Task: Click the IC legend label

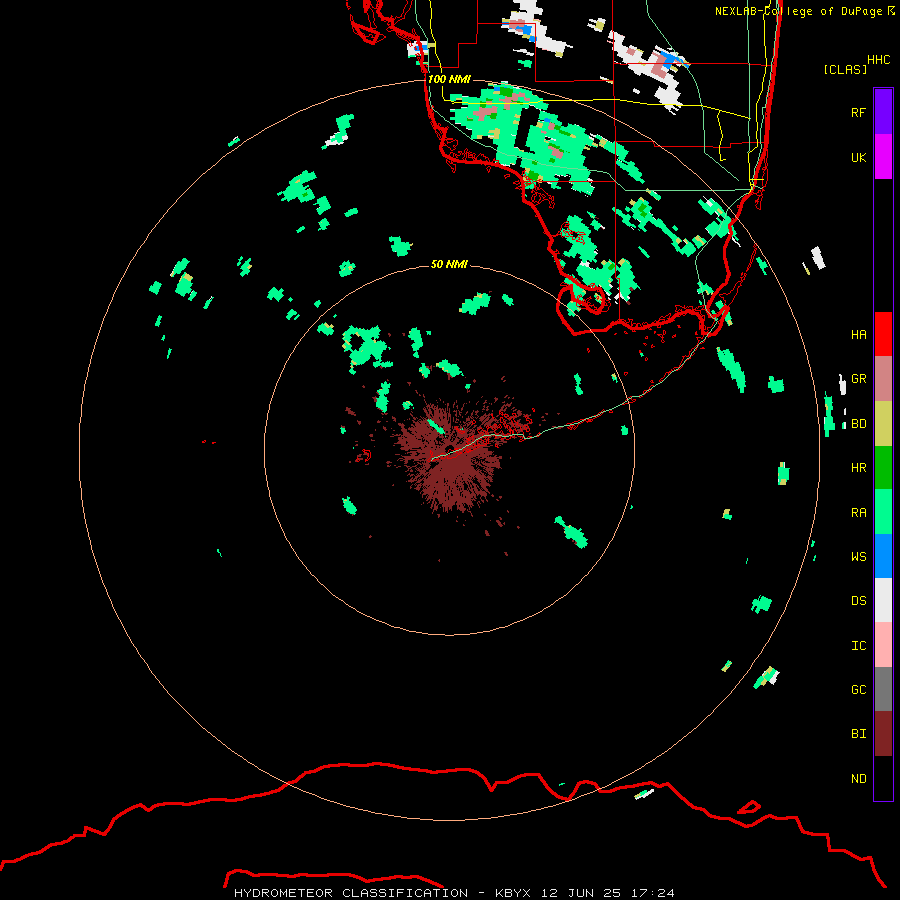Action: click(858, 645)
